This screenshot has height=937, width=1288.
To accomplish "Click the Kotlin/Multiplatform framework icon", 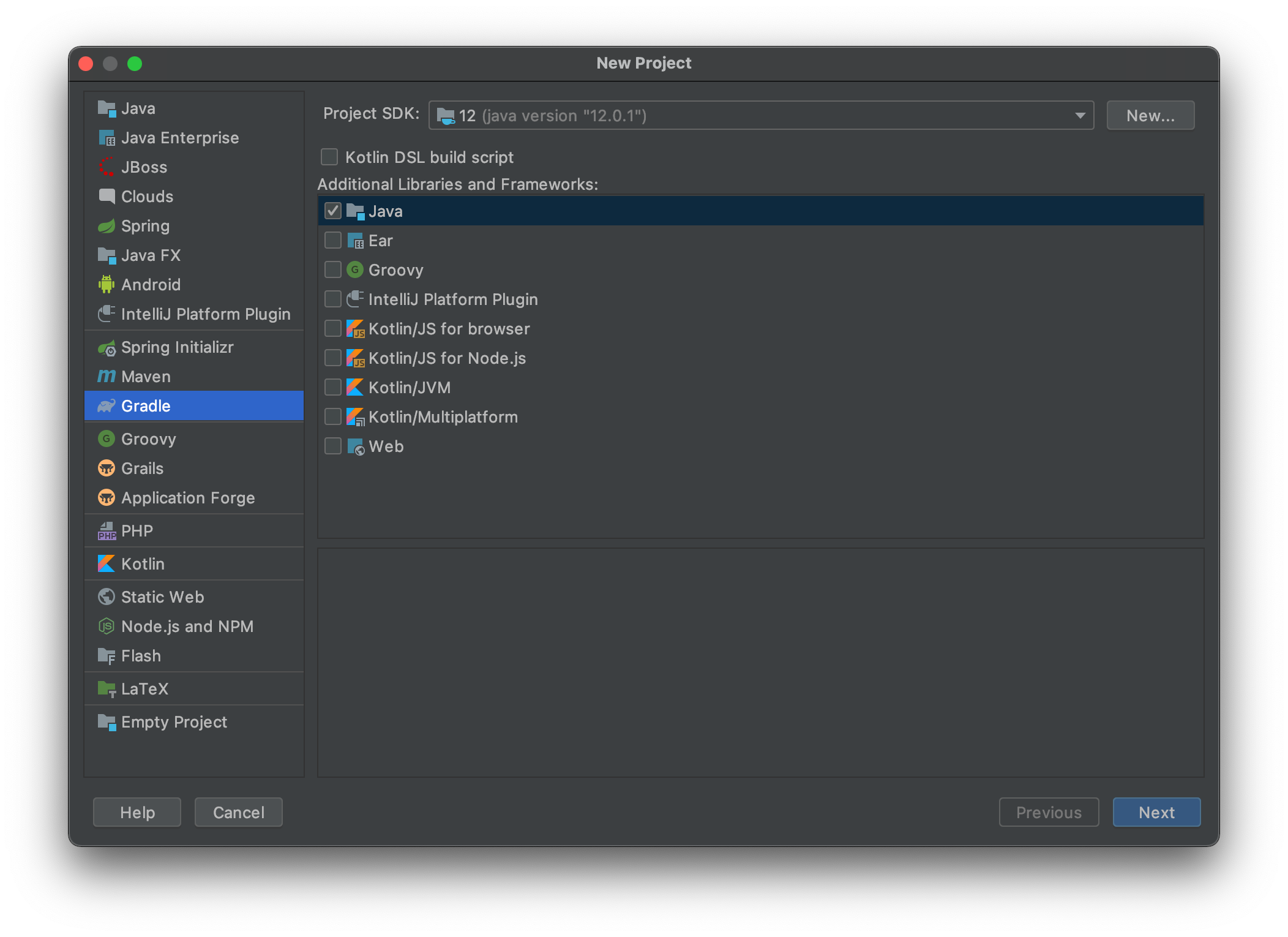I will point(355,417).
